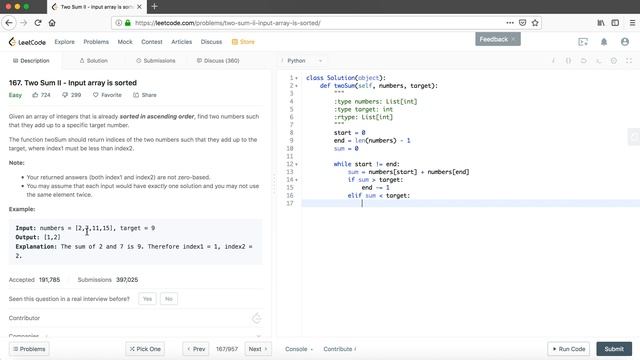
Task: Switch to the Solution tab
Action: pyautogui.click(x=93, y=60)
